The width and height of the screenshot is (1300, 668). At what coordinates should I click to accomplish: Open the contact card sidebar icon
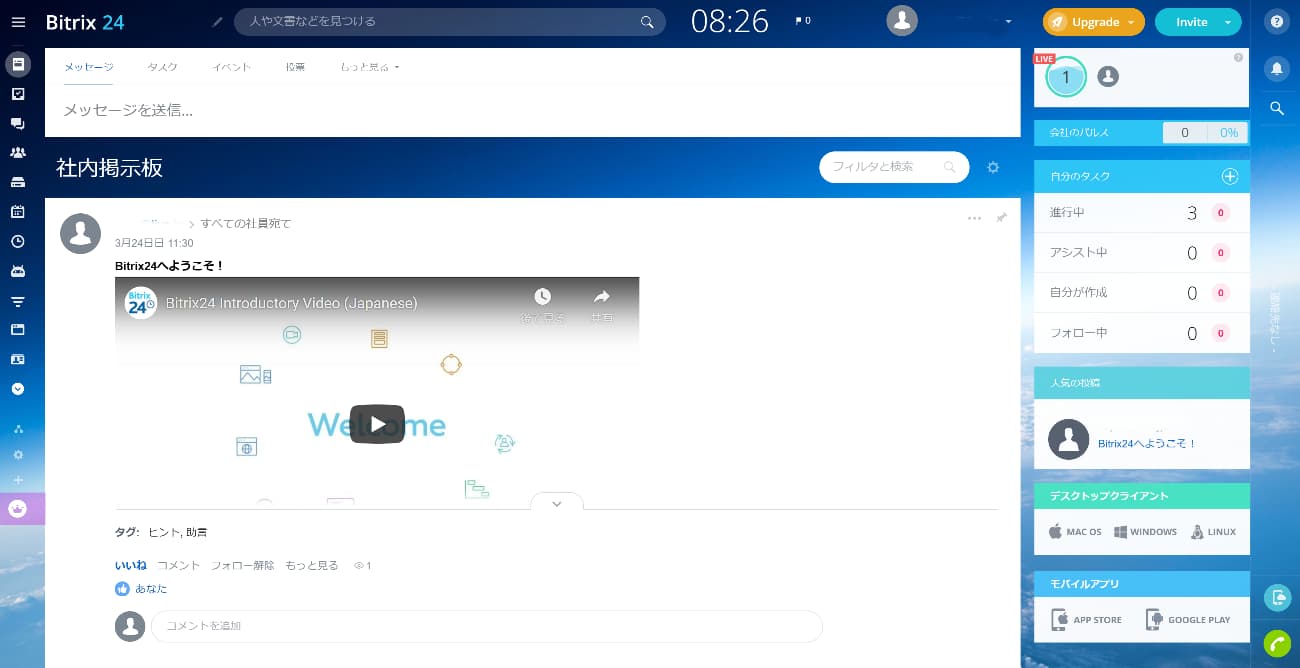(x=18, y=358)
